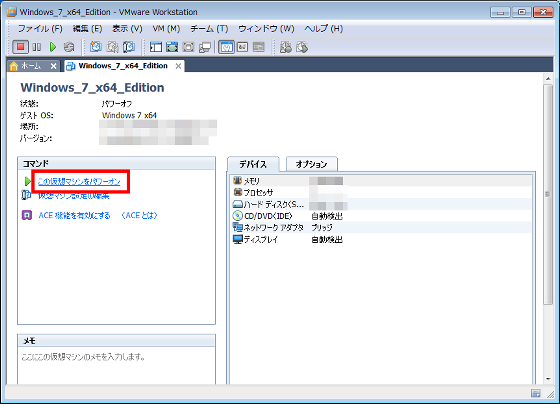
Task: Click the Quick Switch toolbar icon
Action: click(172, 47)
